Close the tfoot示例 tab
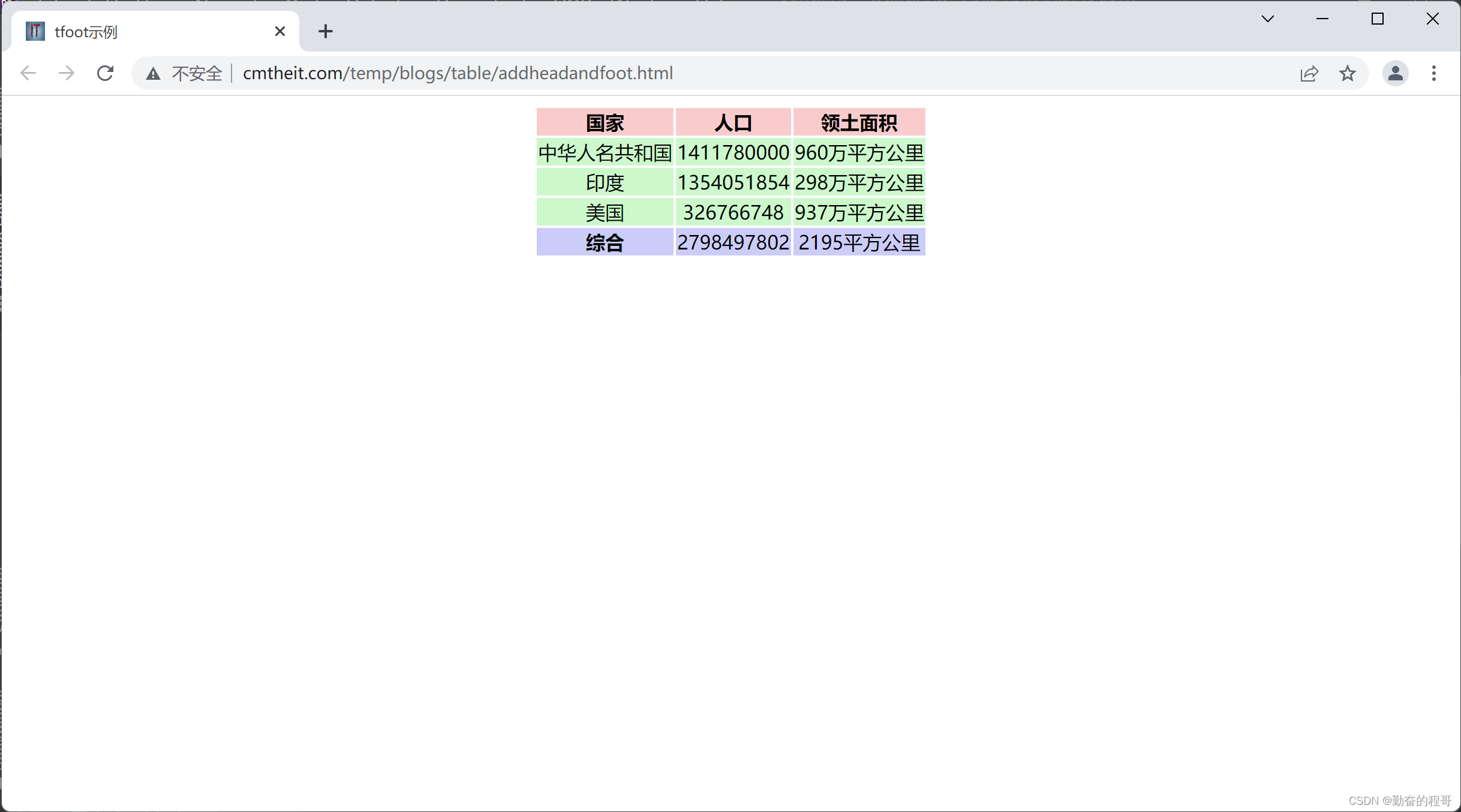 (x=279, y=31)
